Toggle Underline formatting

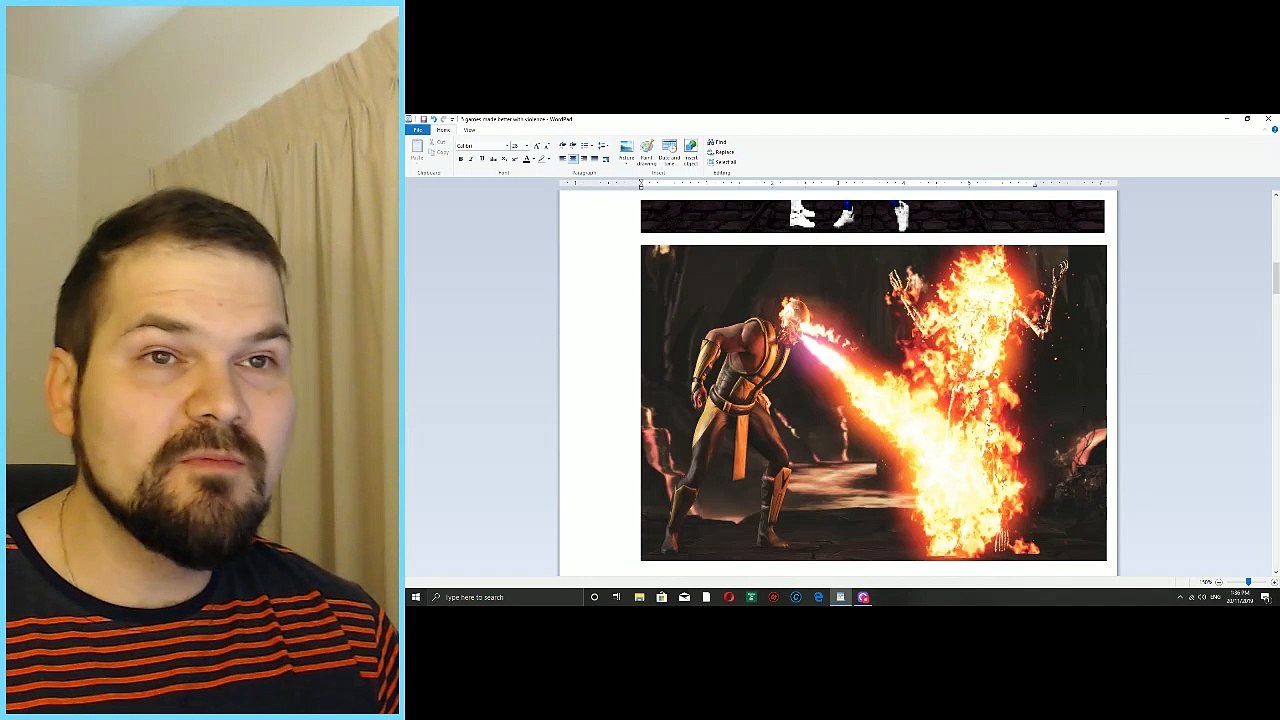tap(482, 159)
